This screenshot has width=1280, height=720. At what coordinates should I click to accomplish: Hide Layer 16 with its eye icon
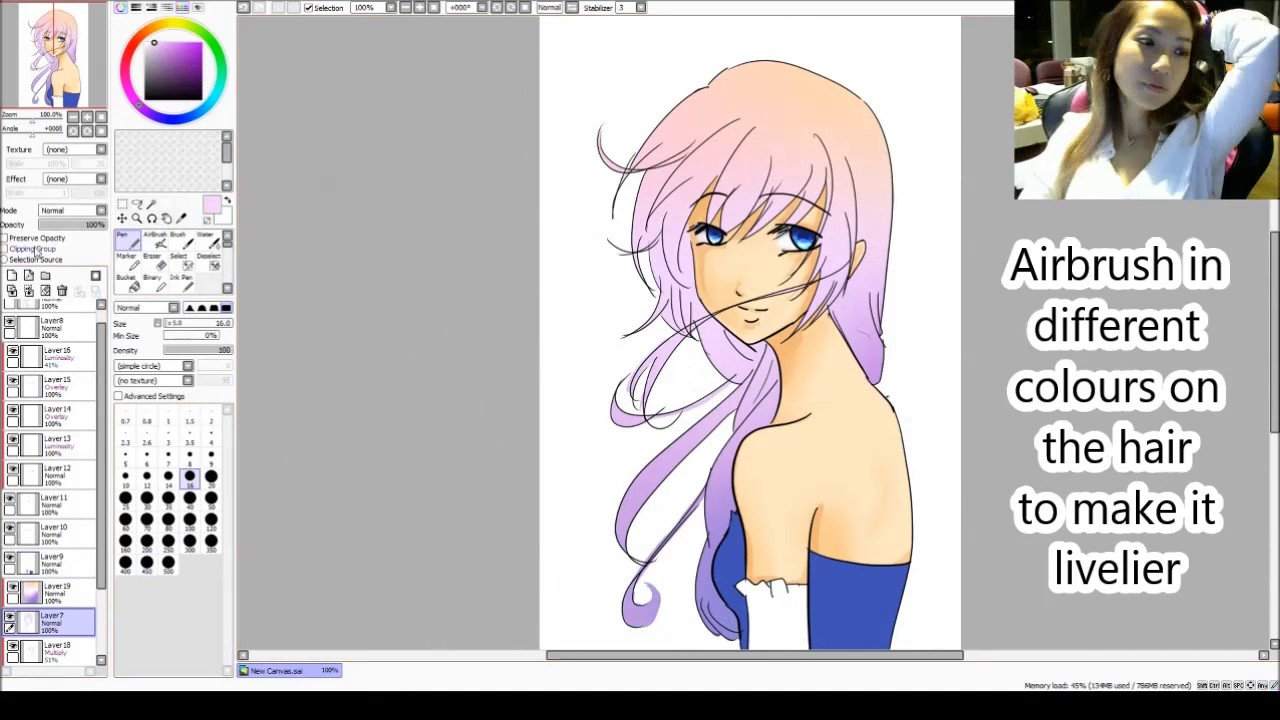pyautogui.click(x=11, y=352)
